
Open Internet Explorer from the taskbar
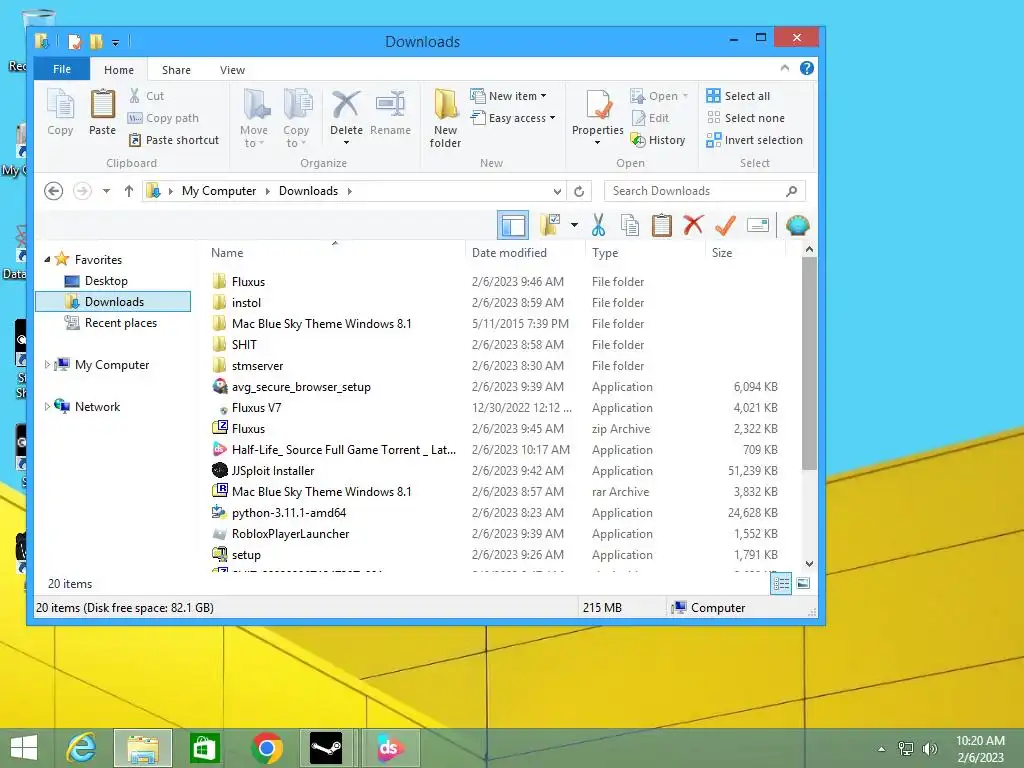[x=82, y=748]
